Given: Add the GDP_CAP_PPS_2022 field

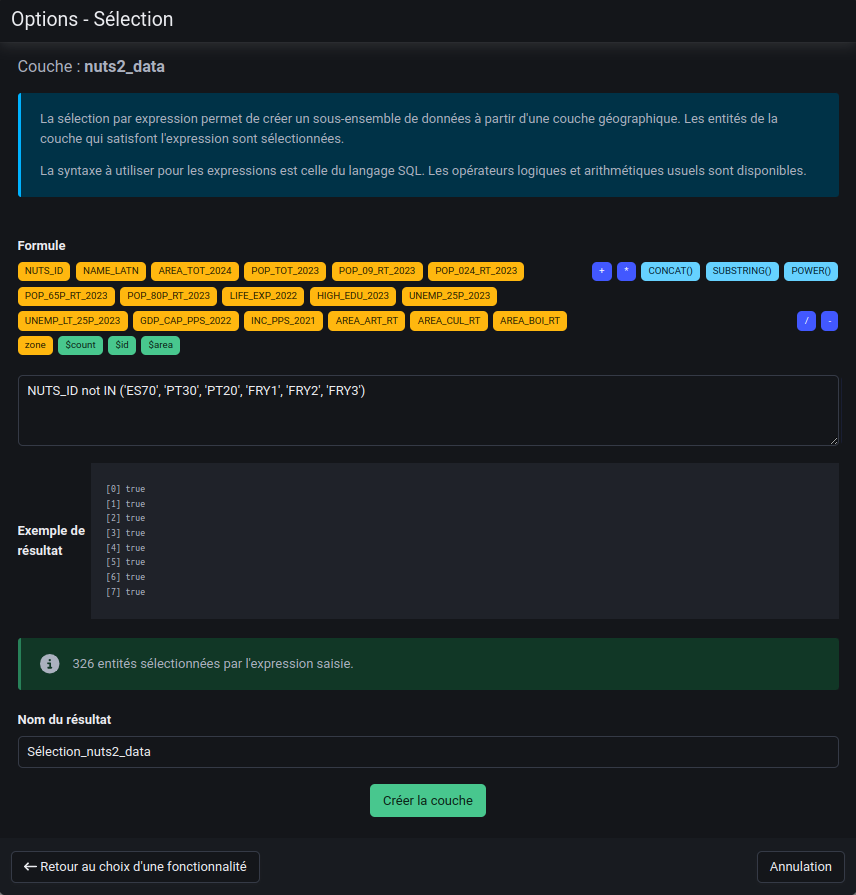Looking at the screenshot, I should click(185, 321).
